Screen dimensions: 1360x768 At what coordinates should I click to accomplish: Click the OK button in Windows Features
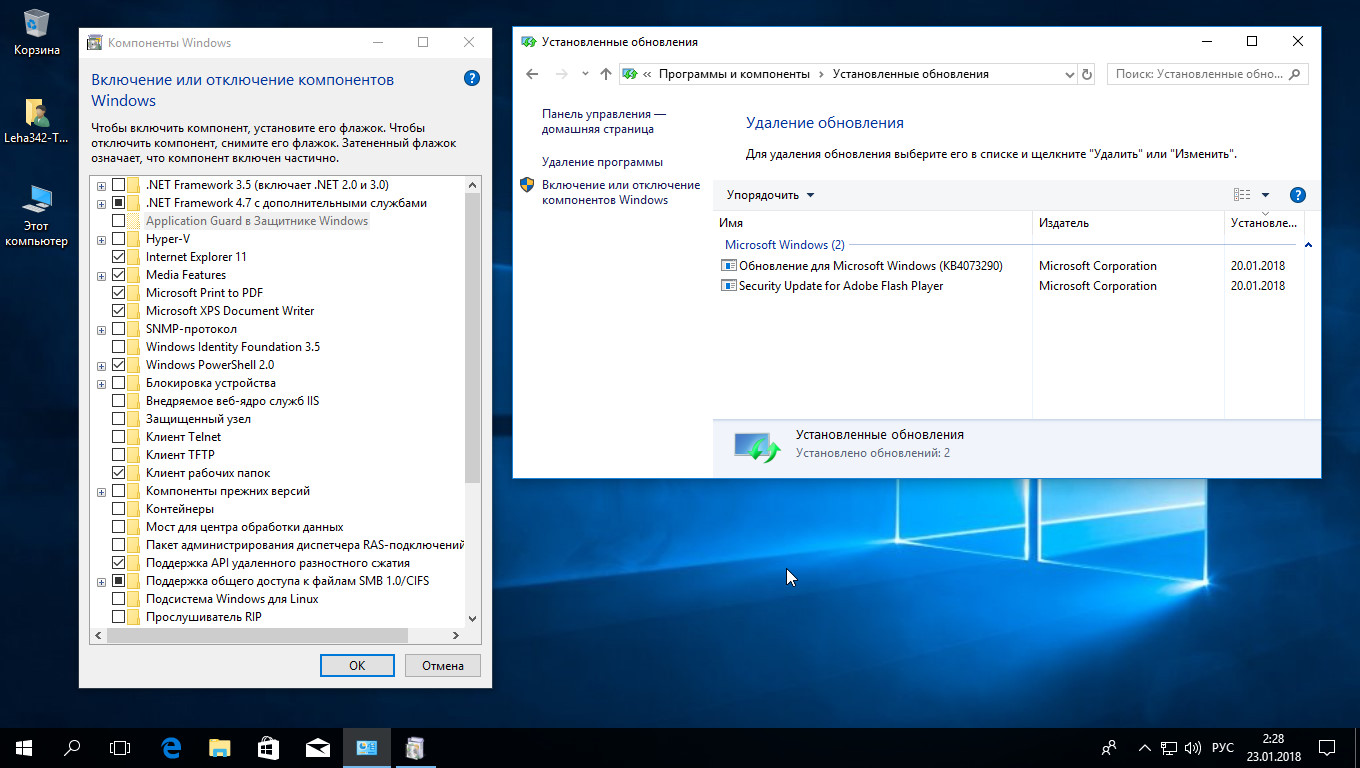(x=357, y=665)
